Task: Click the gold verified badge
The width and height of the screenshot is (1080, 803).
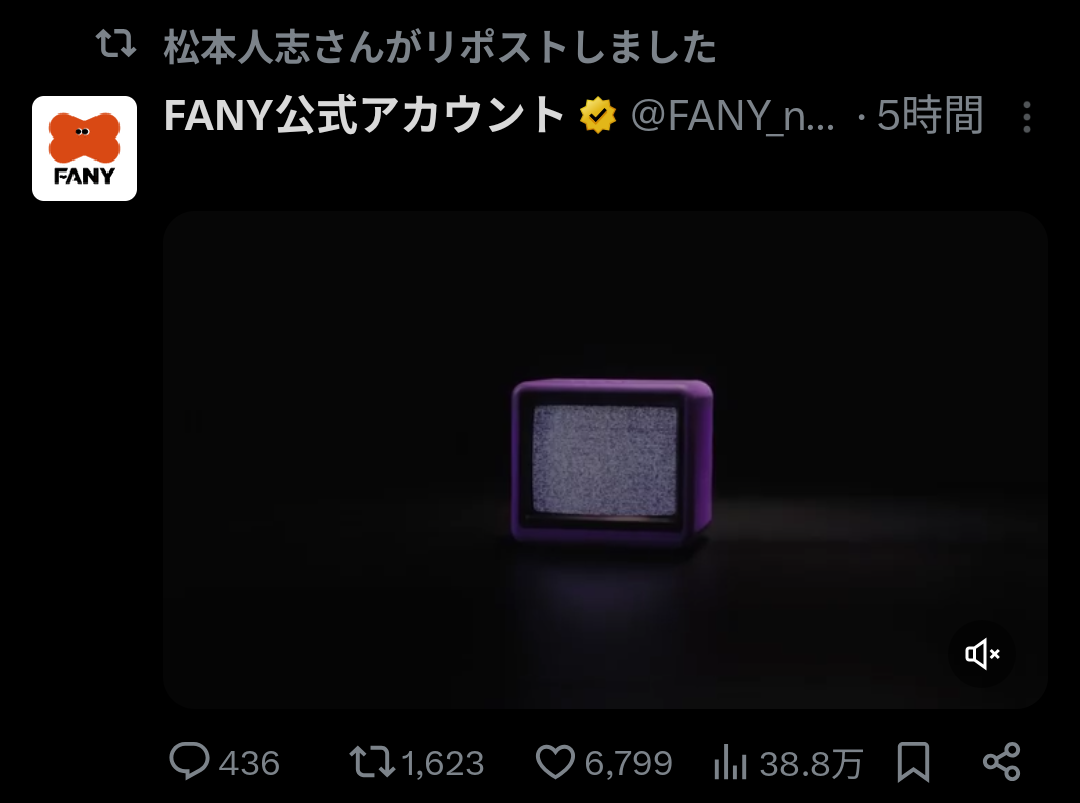Action: (x=598, y=115)
